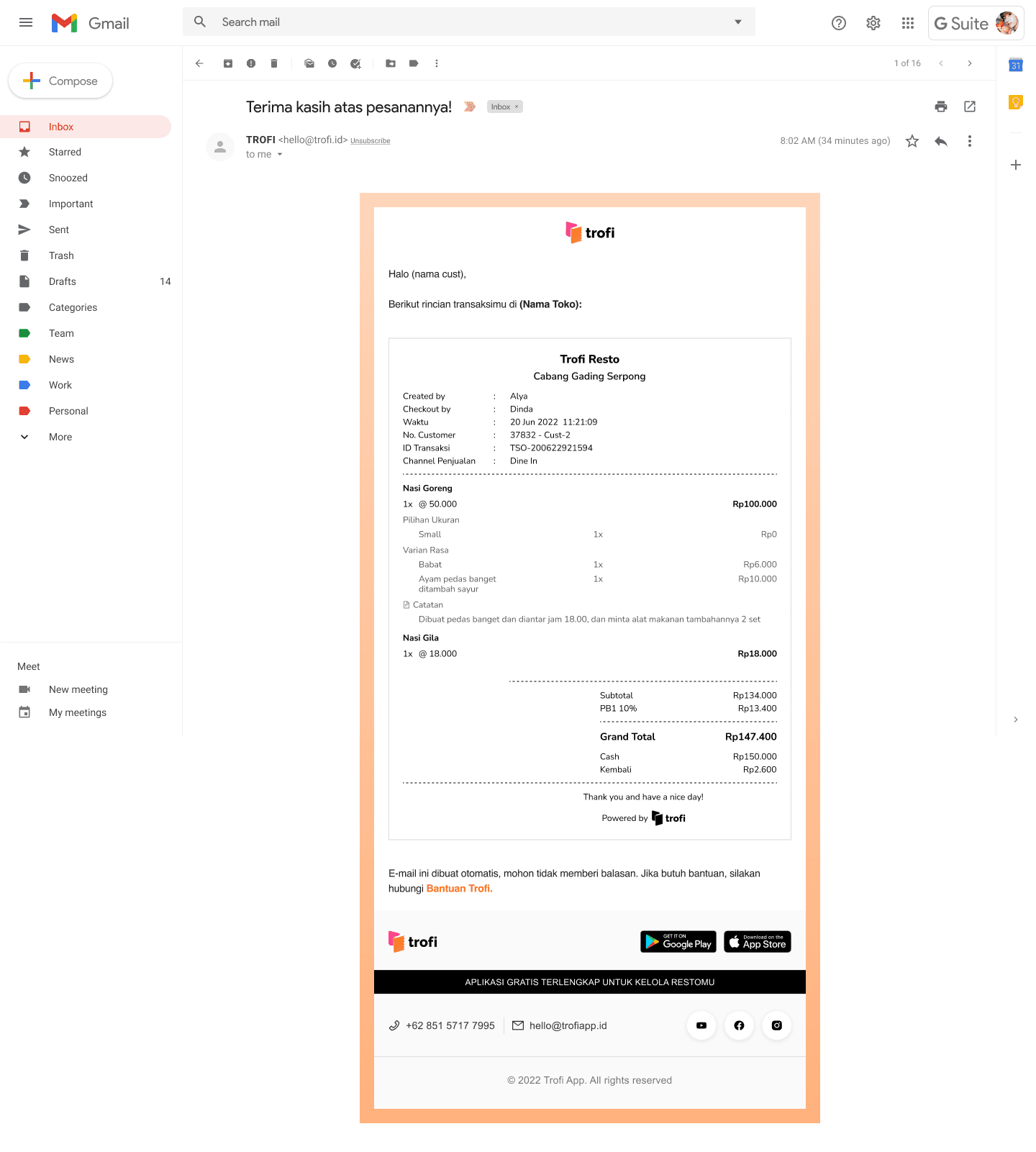Open the Keep side panel icon
The height and width of the screenshot is (1152, 1036).
coord(1016,102)
